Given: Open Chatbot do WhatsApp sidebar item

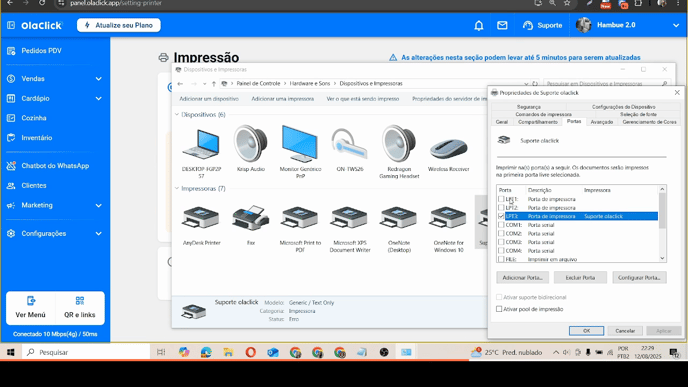Looking at the screenshot, I should [x=55, y=166].
